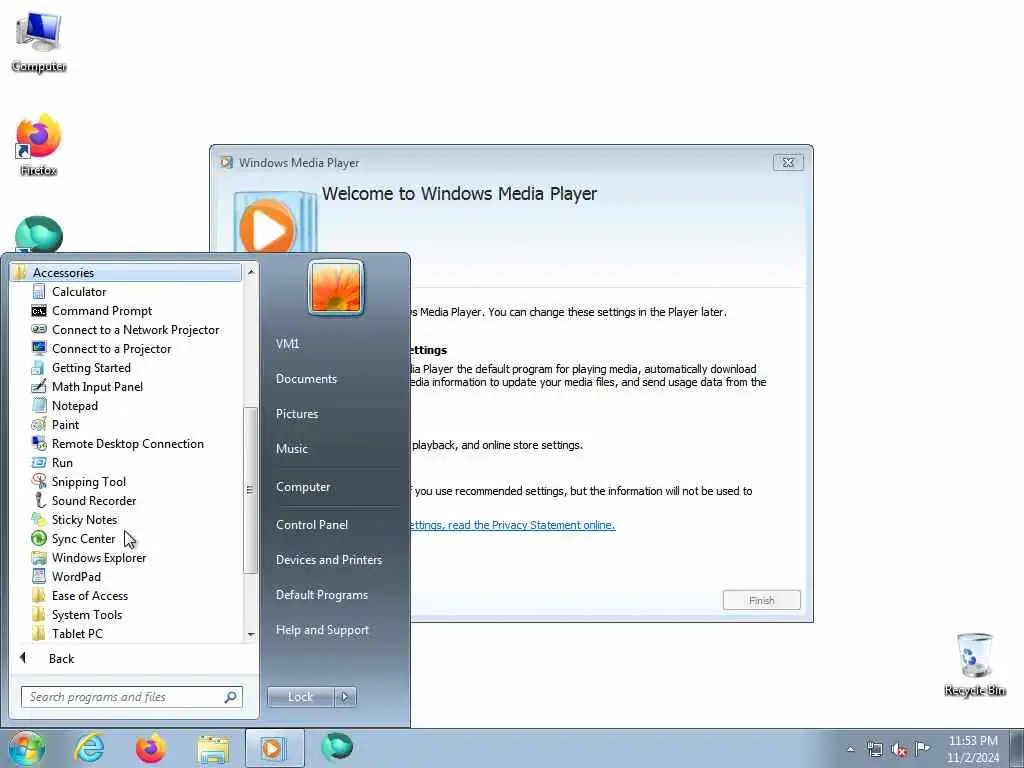Viewport: 1024px width, 768px height.
Task: Open Devices and Printers
Action: click(x=328, y=560)
